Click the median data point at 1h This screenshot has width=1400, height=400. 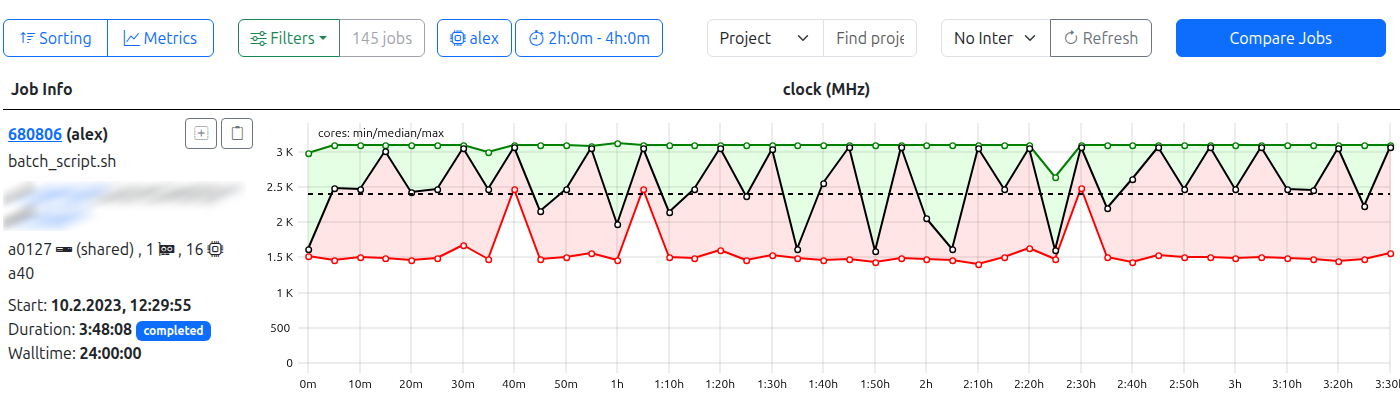617,224
